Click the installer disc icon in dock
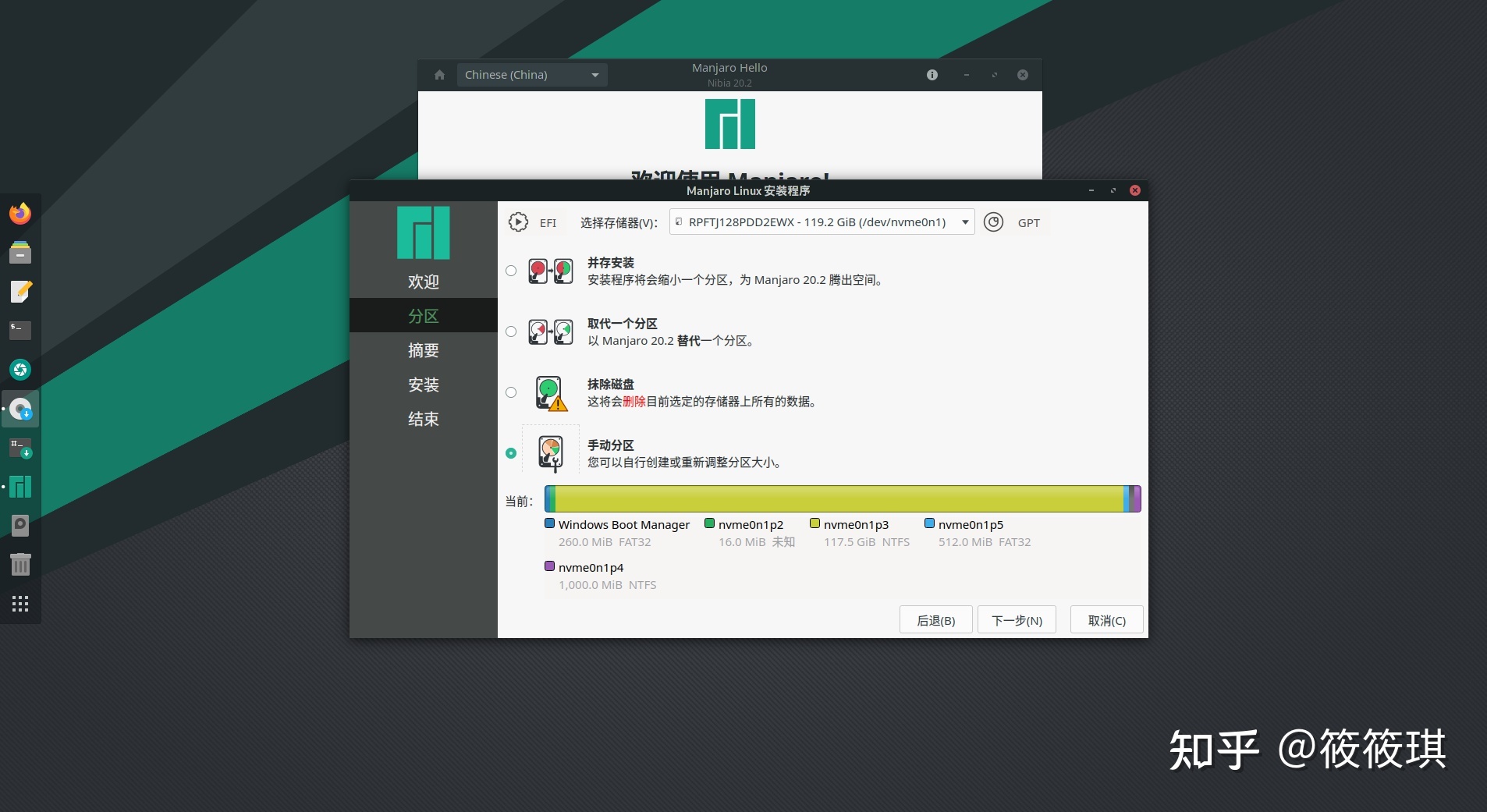 pos(20,409)
